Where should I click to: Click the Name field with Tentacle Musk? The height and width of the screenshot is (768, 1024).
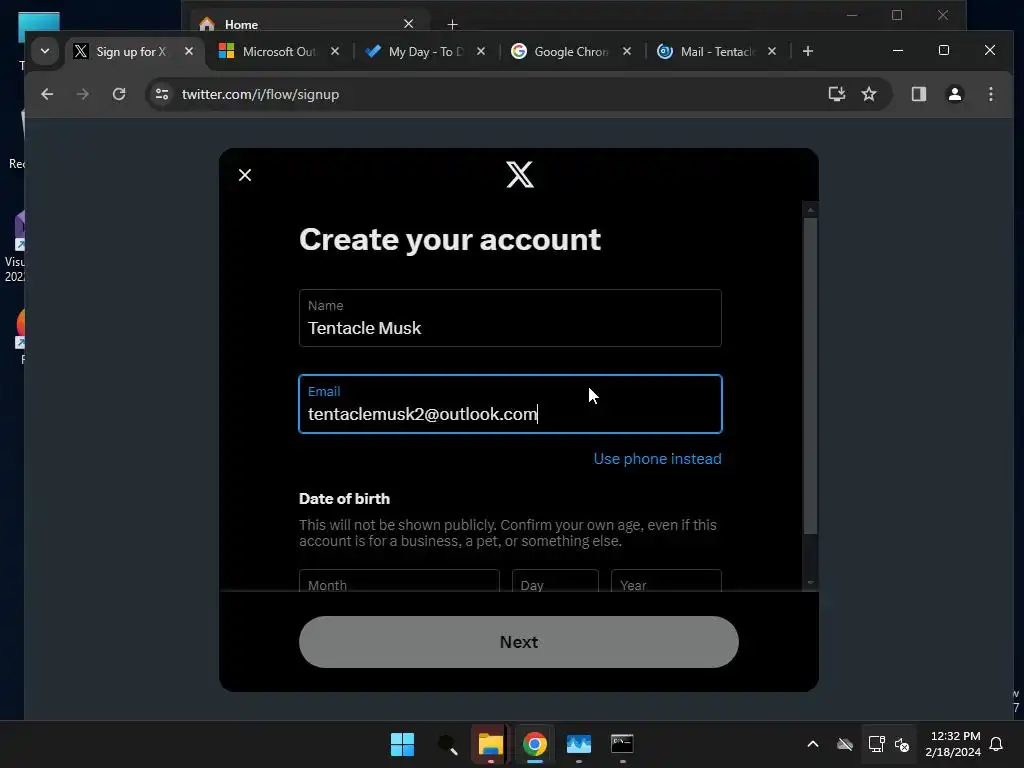click(x=510, y=318)
